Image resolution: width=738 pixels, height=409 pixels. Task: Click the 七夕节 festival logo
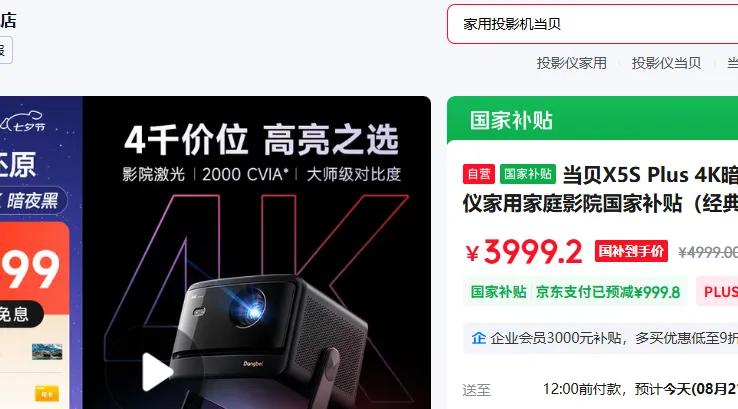(x=24, y=122)
